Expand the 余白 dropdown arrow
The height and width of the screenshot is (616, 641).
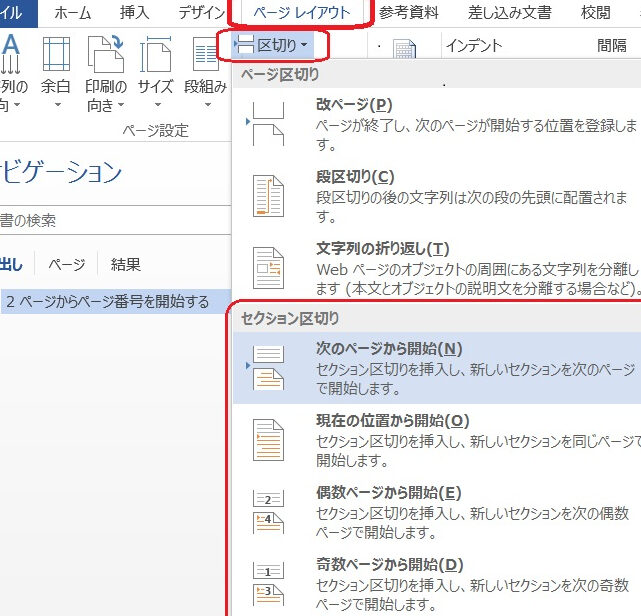coord(58,105)
